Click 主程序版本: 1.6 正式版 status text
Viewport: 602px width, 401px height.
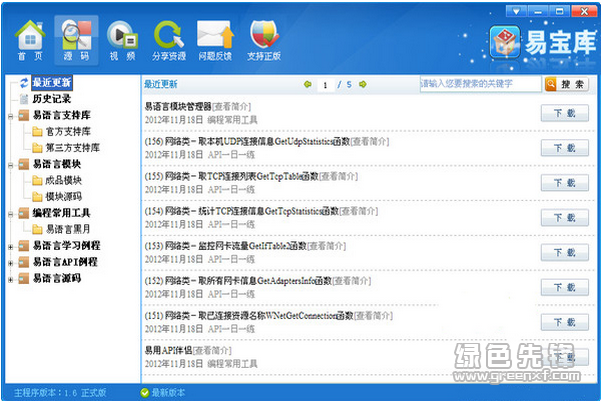[x=60, y=393]
